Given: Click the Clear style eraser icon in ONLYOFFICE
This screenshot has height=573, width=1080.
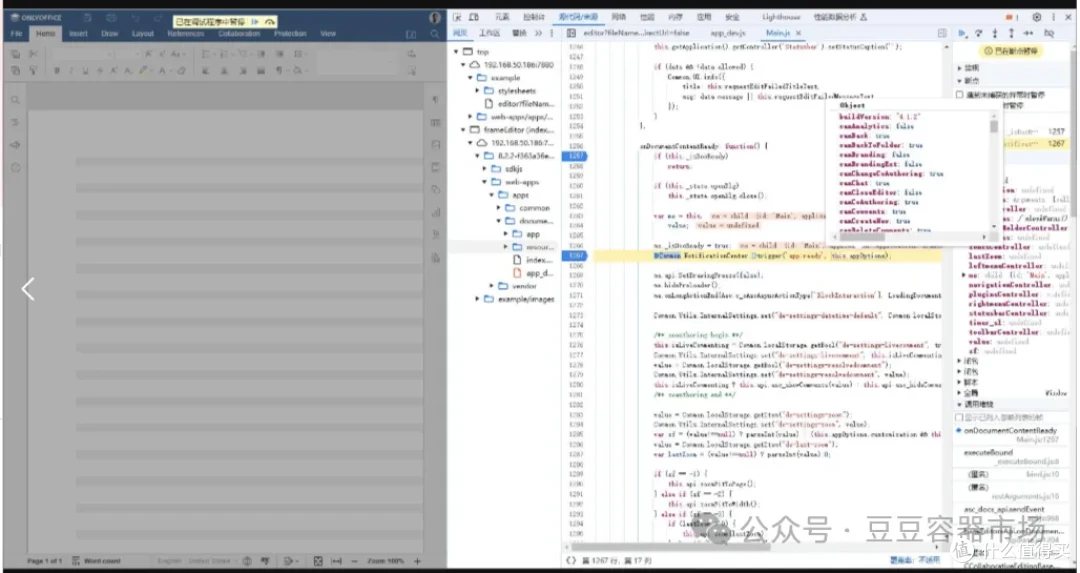Looking at the screenshot, I should tap(181, 70).
